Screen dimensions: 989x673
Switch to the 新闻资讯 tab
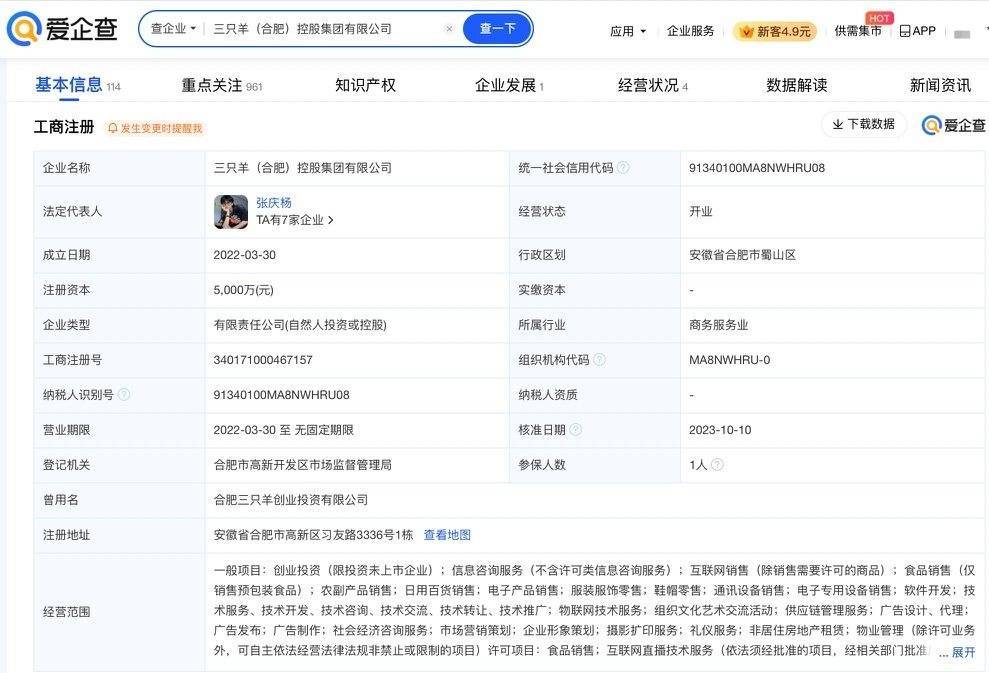point(940,85)
